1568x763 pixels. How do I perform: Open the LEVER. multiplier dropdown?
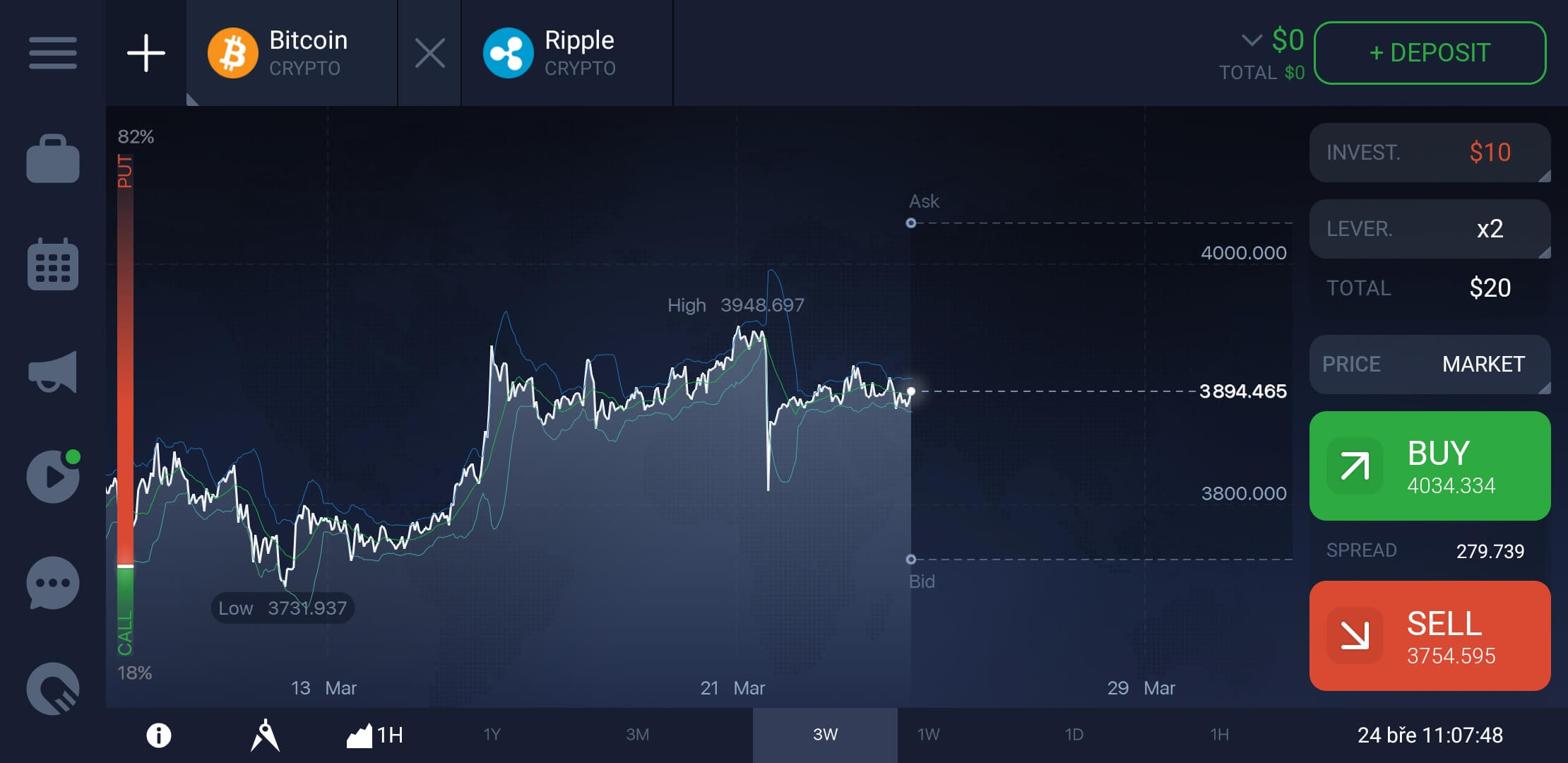[x=1430, y=229]
